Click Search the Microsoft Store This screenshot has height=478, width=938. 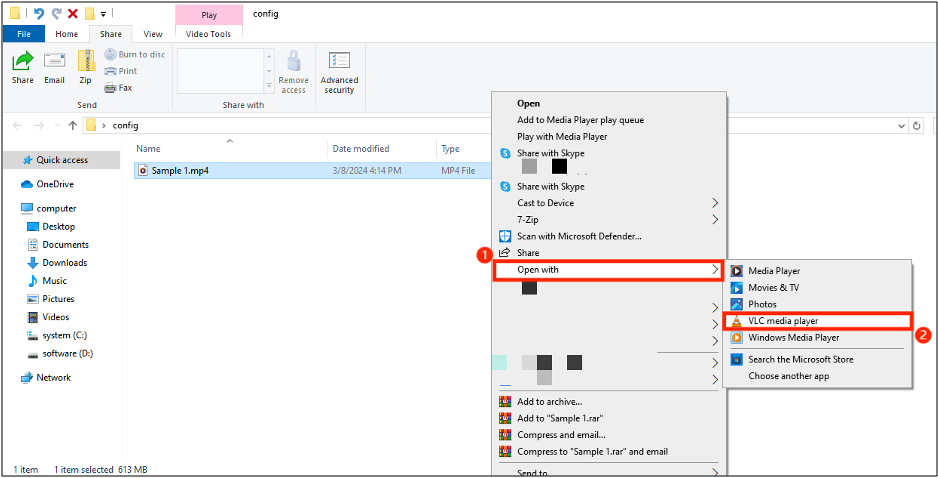(x=800, y=359)
